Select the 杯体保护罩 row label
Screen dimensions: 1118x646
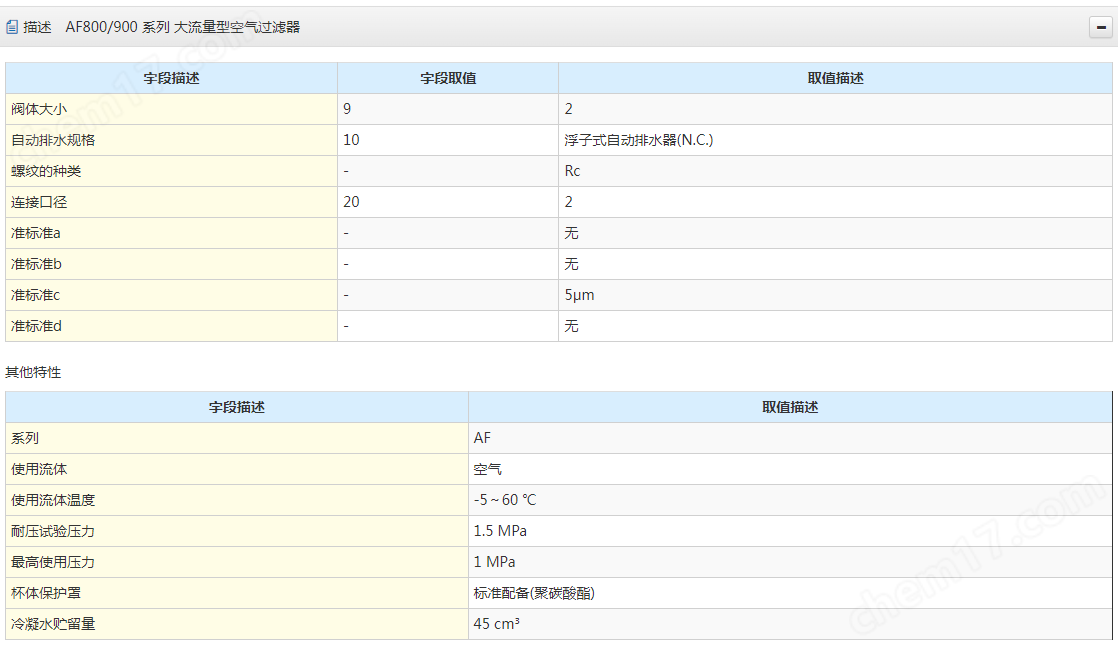46,593
